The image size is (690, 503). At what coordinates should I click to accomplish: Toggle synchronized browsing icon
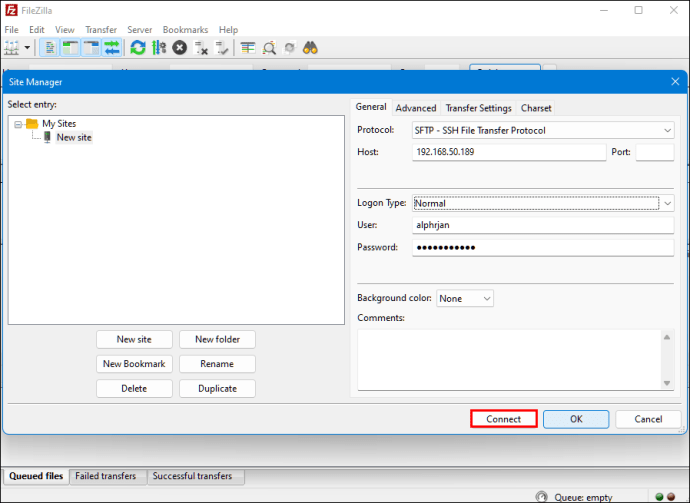[x=290, y=48]
